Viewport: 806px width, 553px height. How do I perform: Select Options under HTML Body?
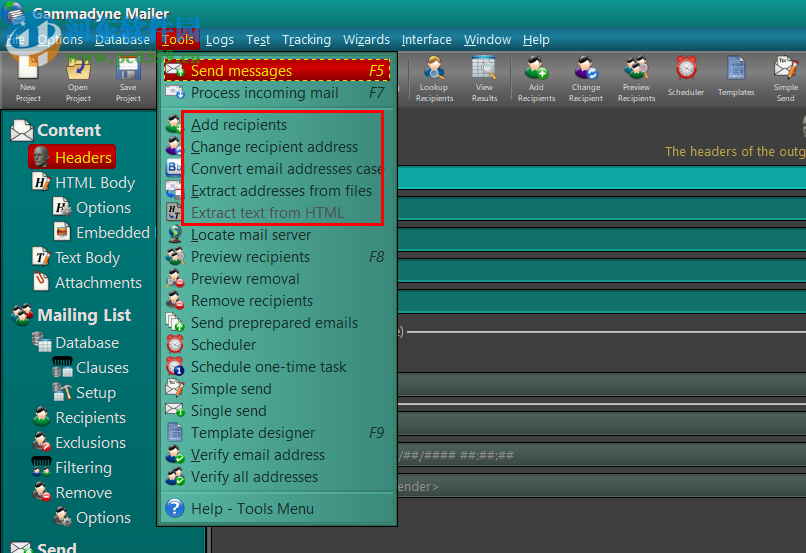pos(93,208)
